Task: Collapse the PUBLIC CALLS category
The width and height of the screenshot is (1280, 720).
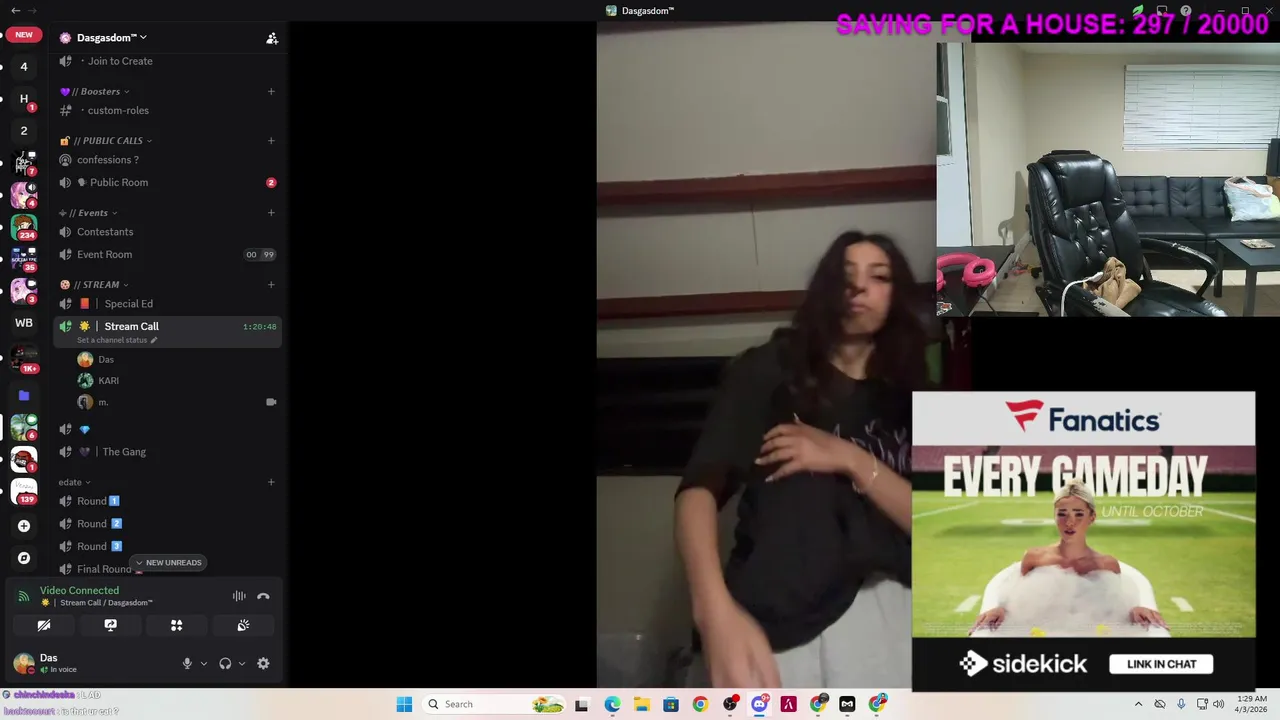Action: click(112, 141)
